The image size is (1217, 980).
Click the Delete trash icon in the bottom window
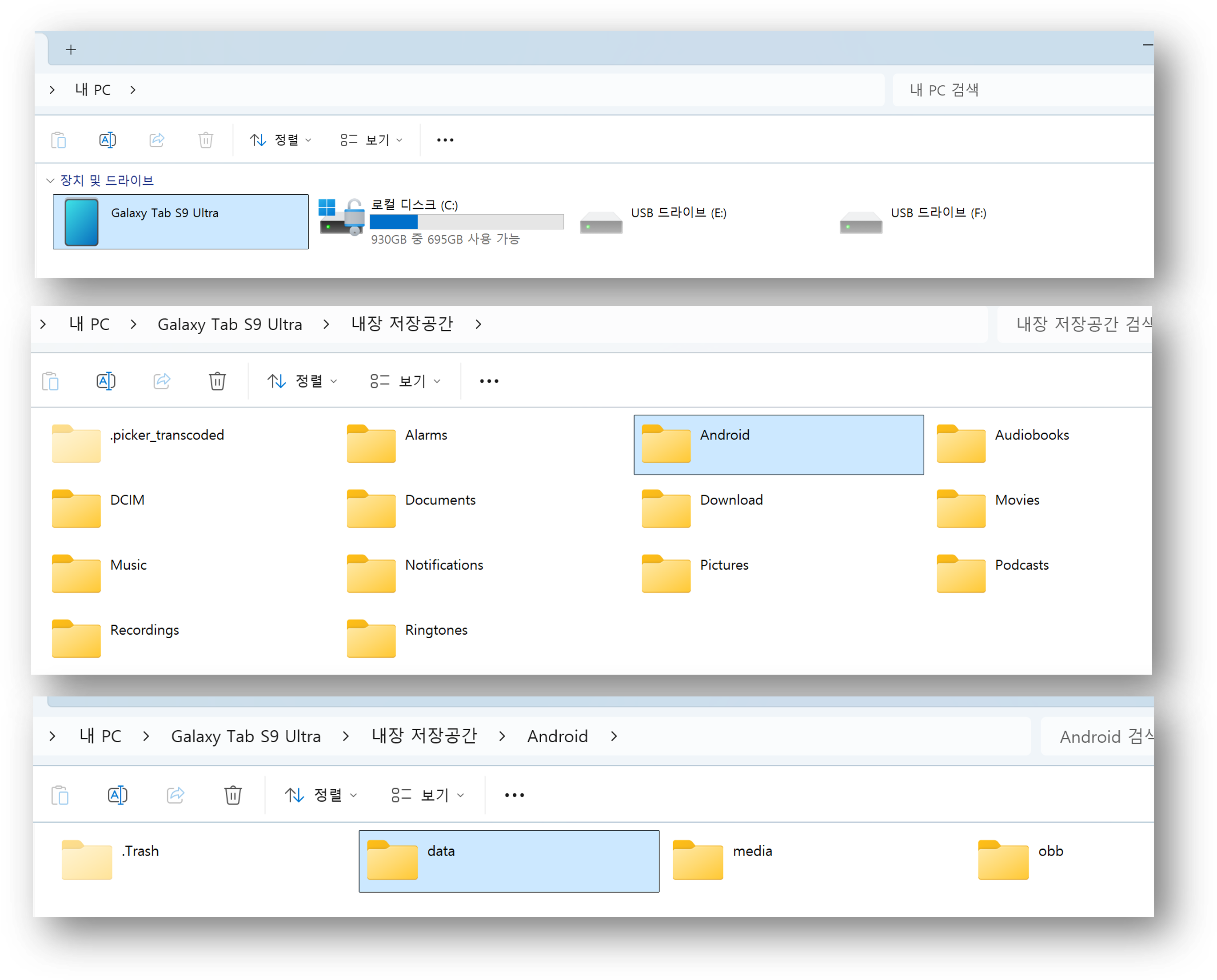click(233, 796)
